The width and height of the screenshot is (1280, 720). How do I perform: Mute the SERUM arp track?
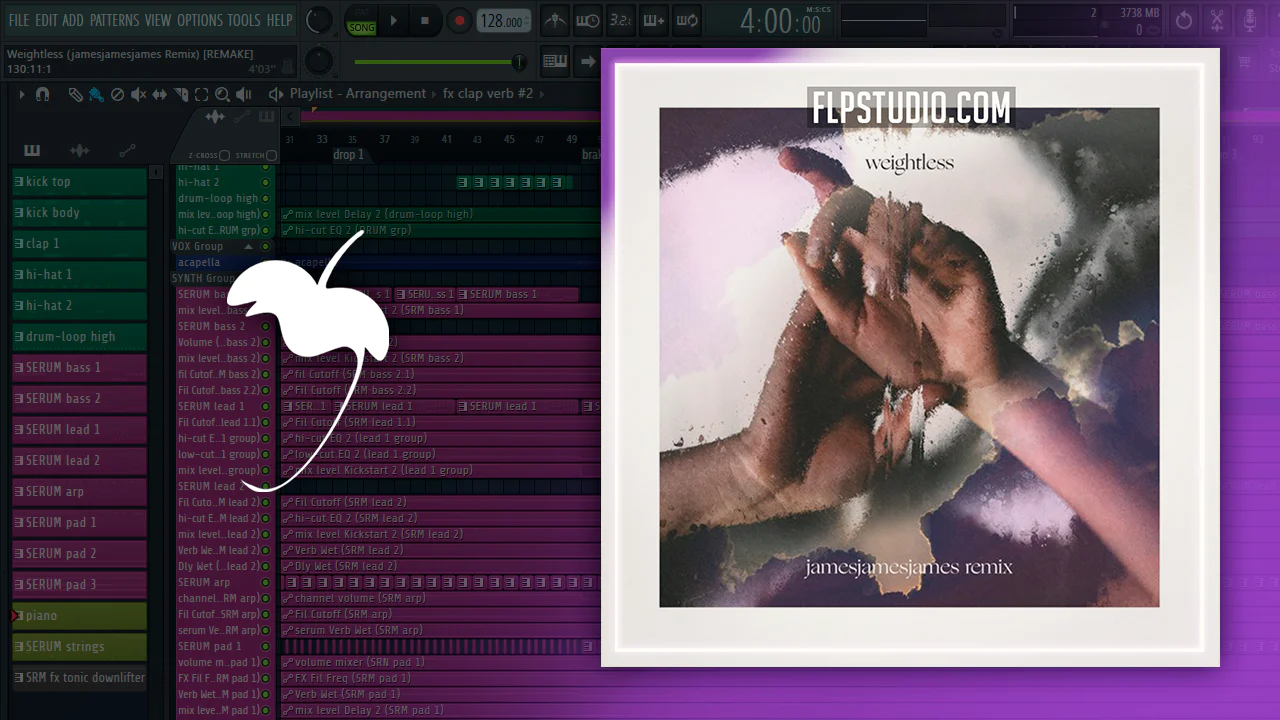pyautogui.click(x=265, y=582)
